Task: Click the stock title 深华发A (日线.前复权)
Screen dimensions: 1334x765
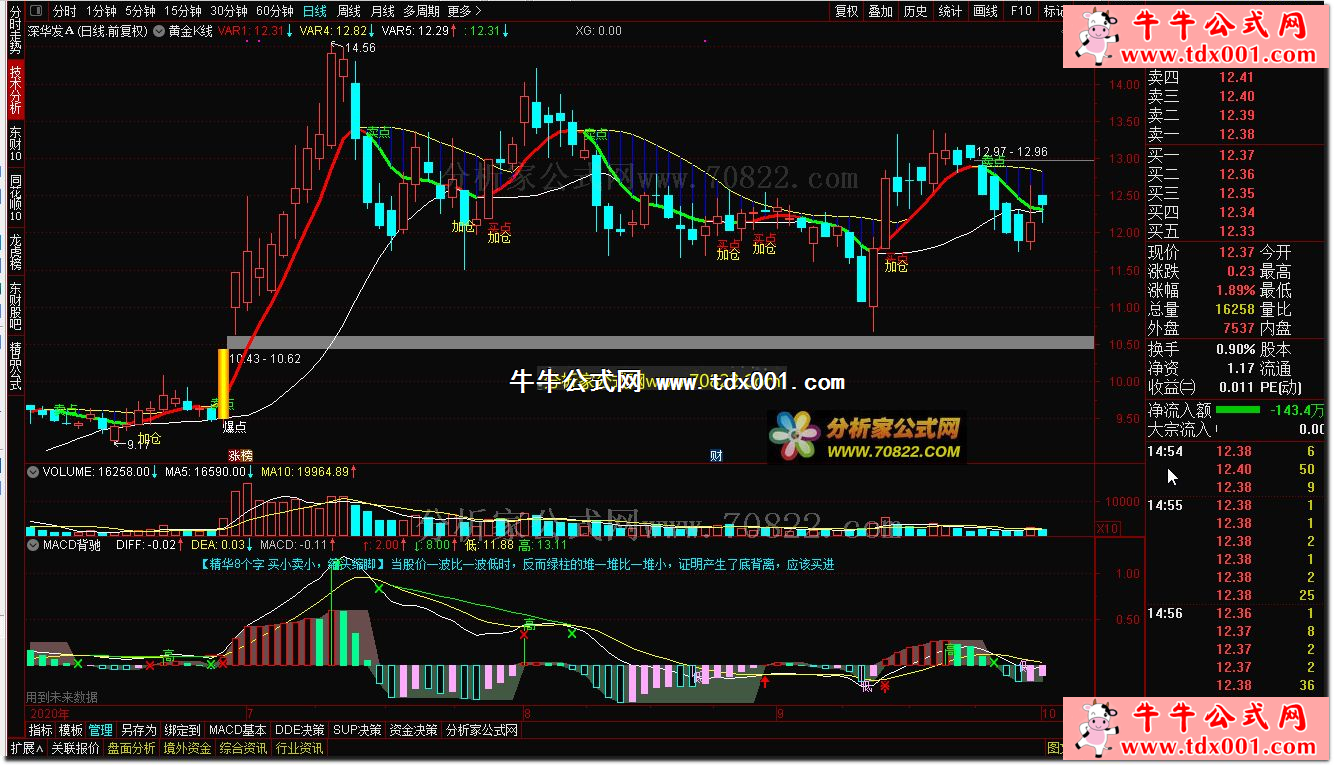Action: click(88, 31)
